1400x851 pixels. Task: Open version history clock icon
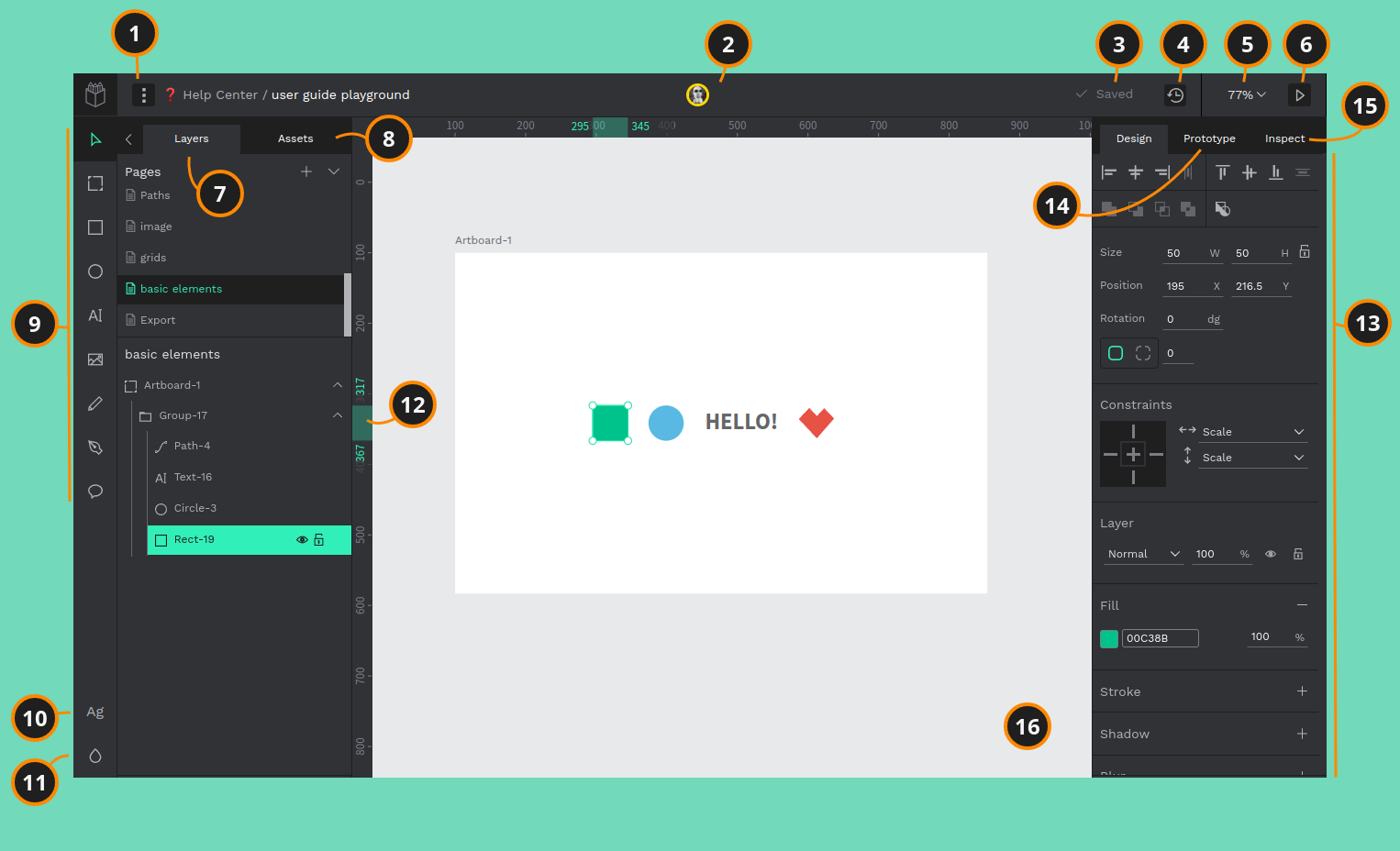[1175, 94]
